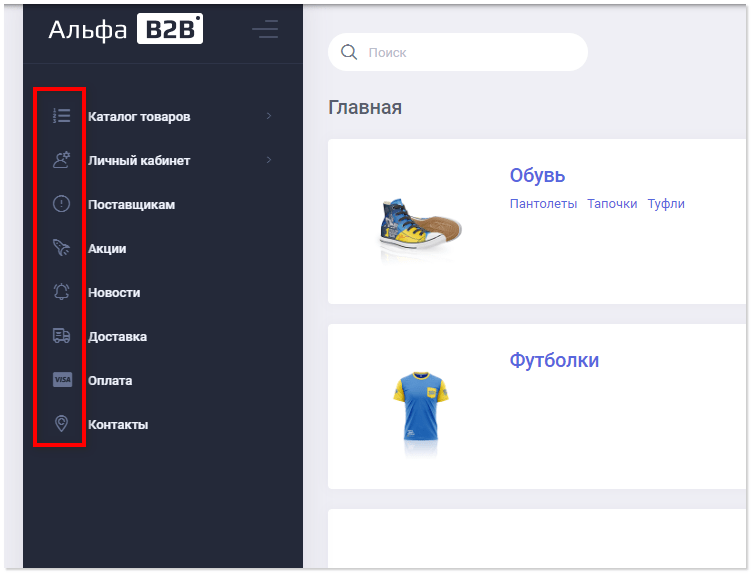Open the Новости menu entry

coord(114,293)
